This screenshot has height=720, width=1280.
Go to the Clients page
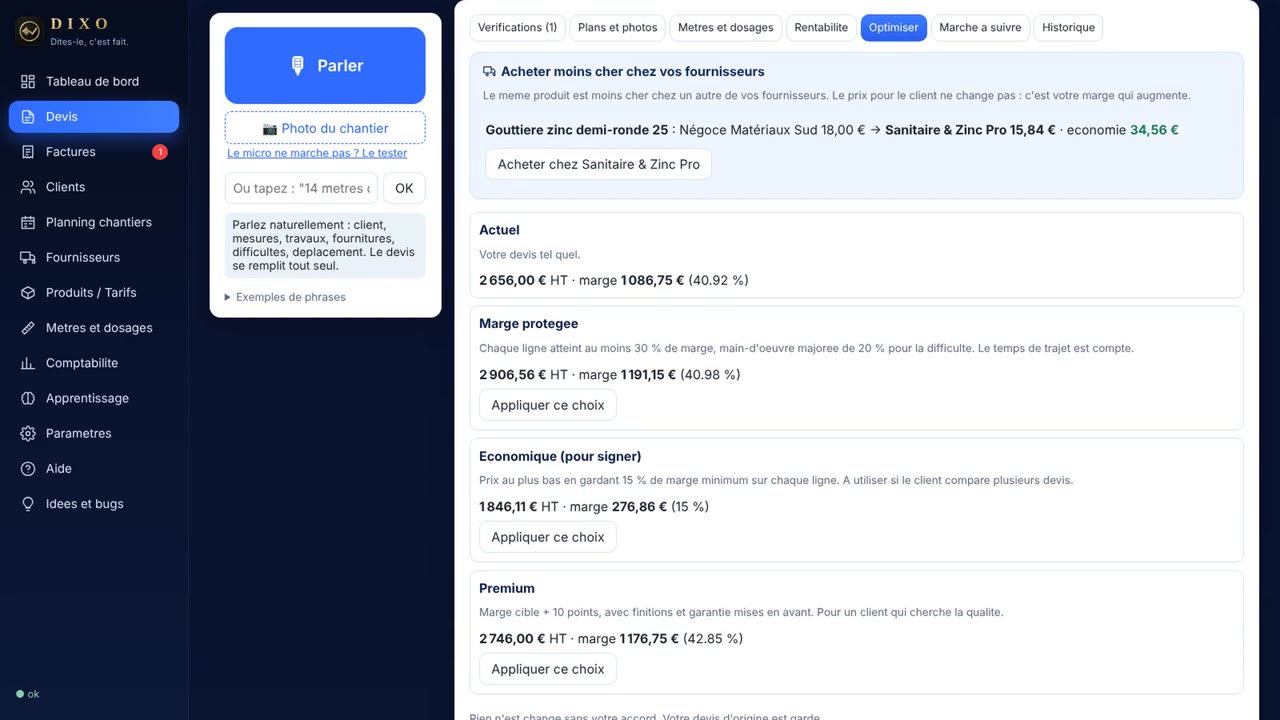tap(94, 187)
